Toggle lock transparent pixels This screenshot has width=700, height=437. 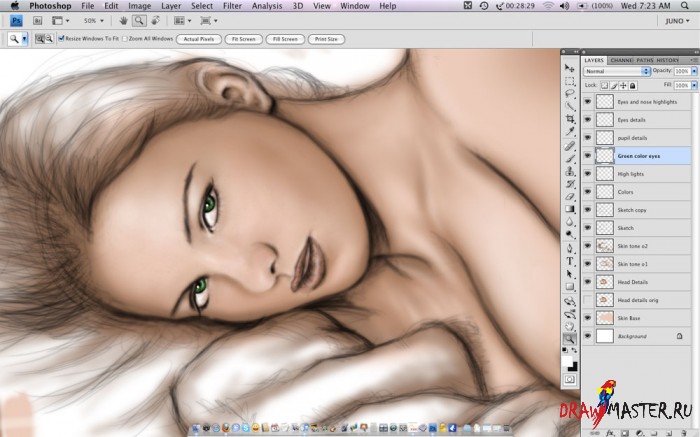(604, 85)
